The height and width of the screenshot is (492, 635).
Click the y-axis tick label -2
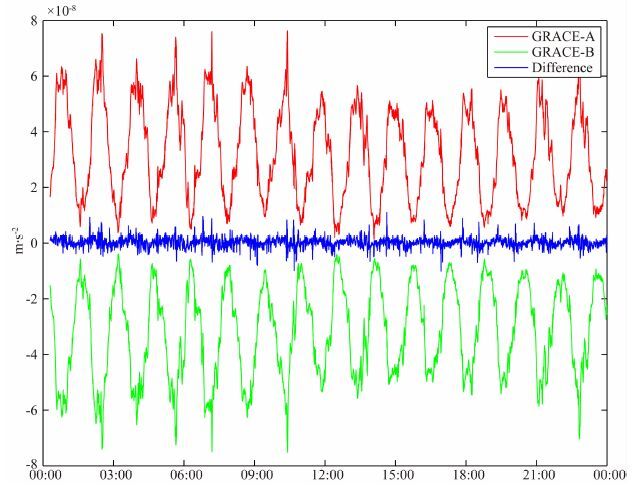point(32,299)
